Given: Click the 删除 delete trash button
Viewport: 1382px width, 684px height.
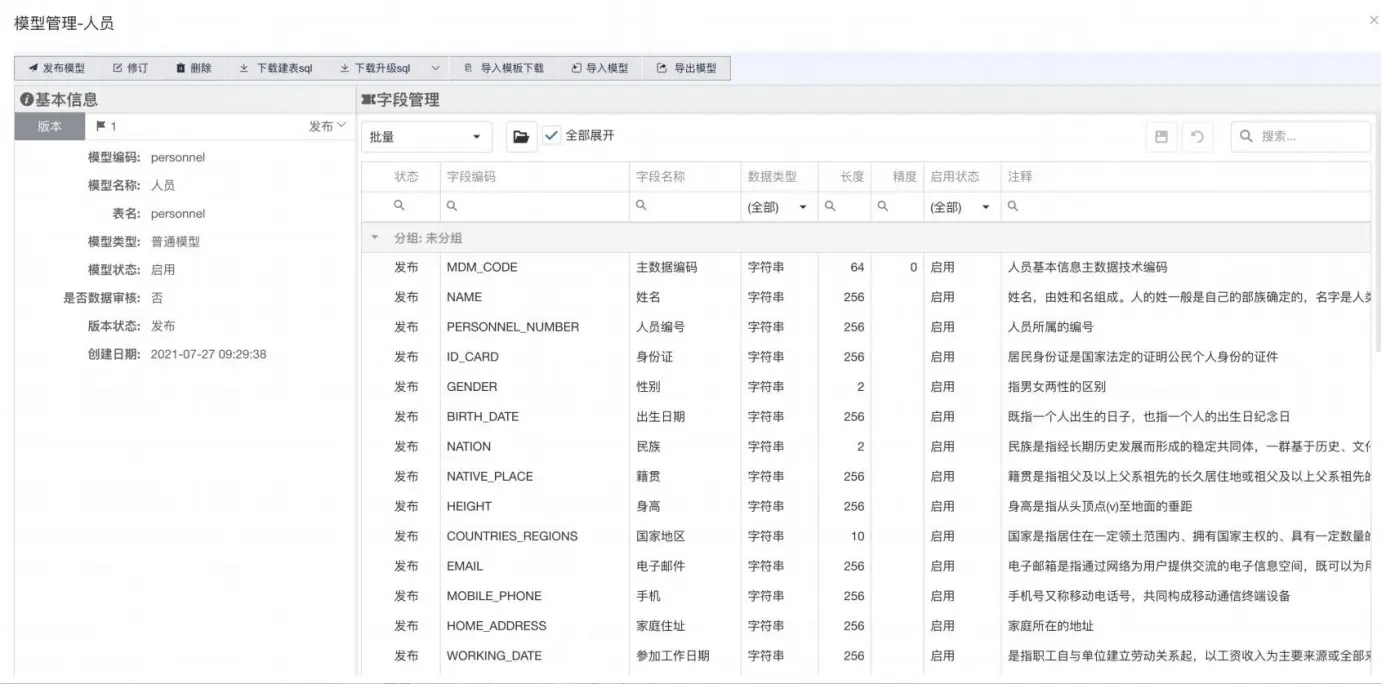Looking at the screenshot, I should coord(194,68).
